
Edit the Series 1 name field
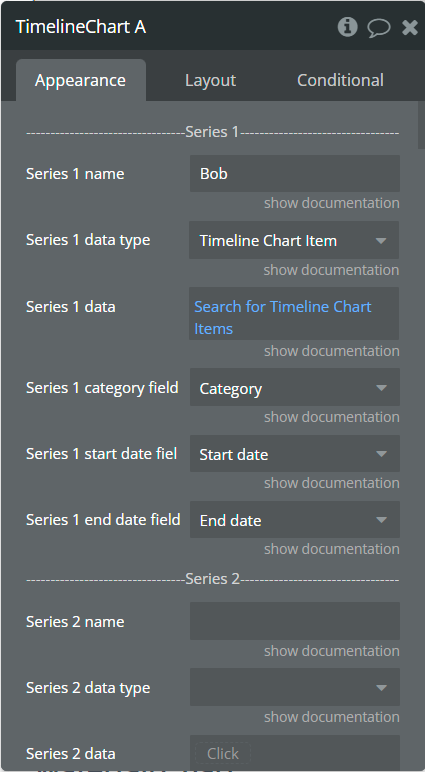[294, 173]
